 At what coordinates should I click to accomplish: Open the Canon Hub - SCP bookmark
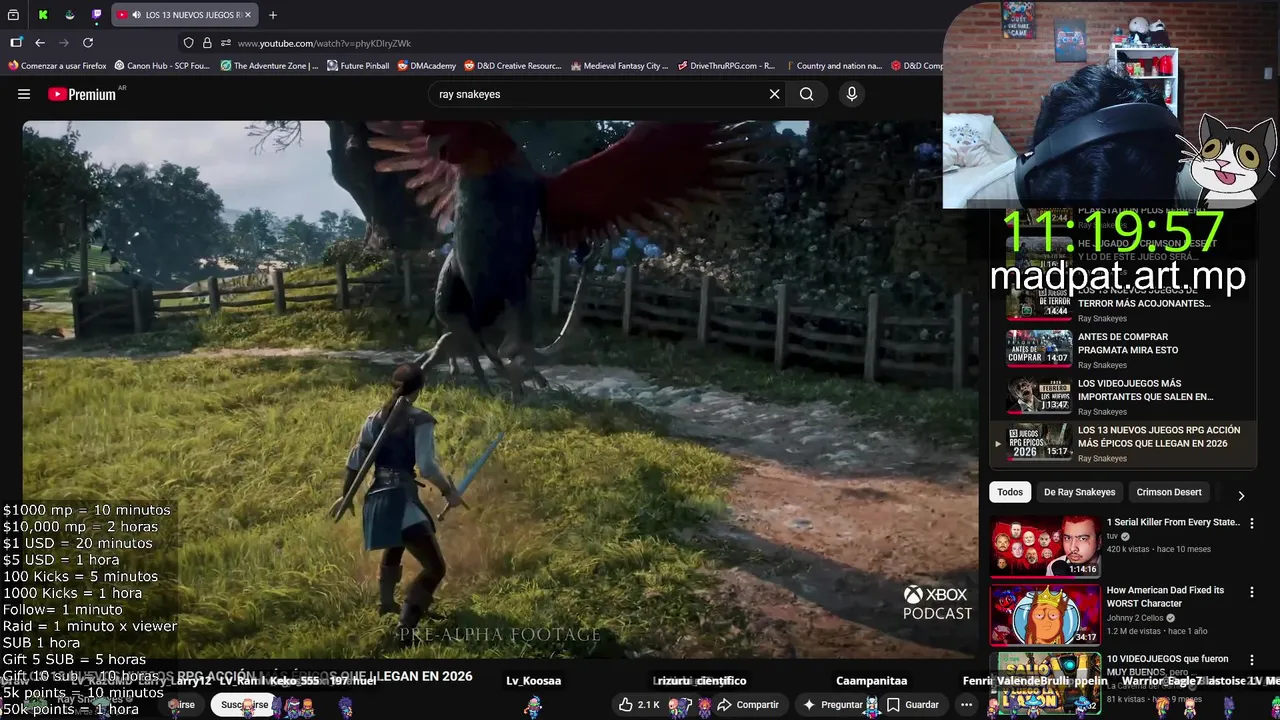[162, 66]
